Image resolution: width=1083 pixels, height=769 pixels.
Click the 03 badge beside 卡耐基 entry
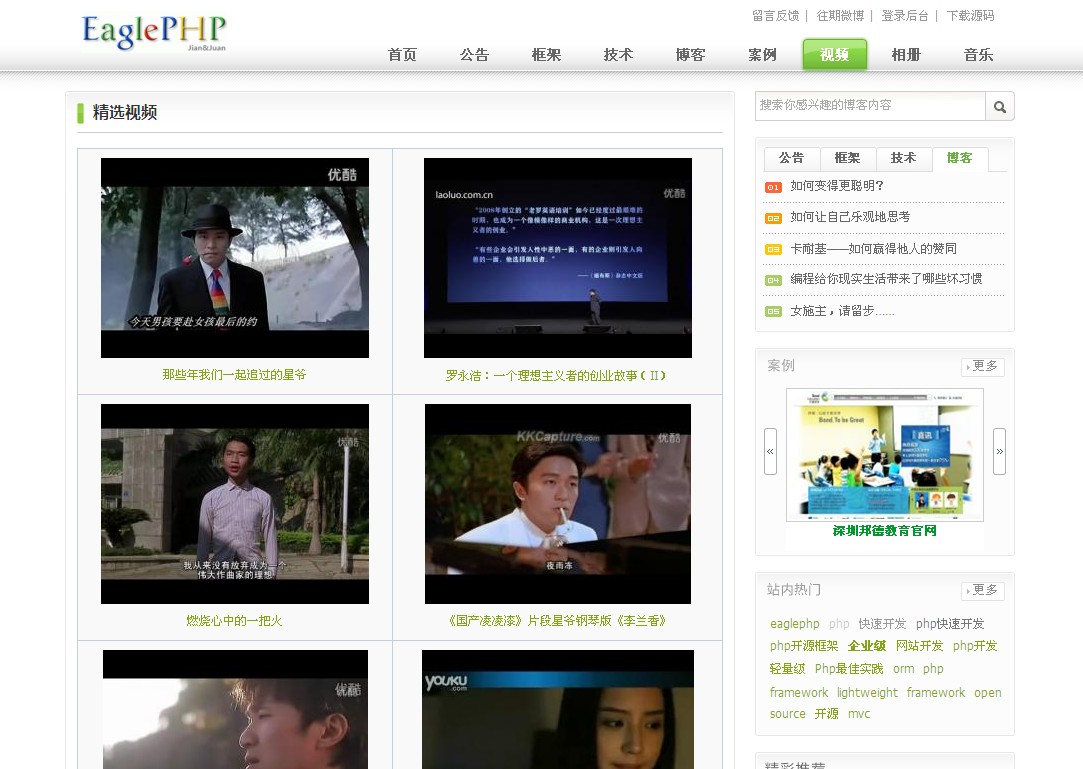click(773, 249)
